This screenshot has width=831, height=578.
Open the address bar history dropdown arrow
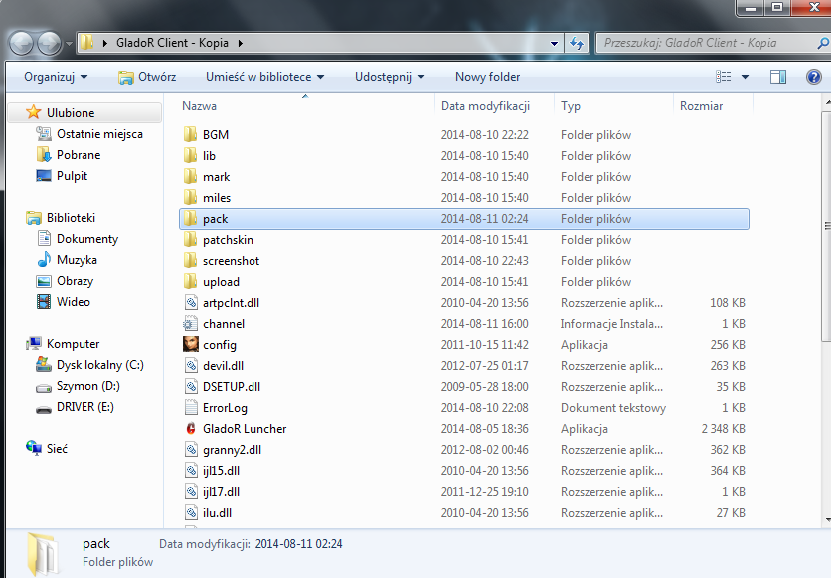coord(554,43)
